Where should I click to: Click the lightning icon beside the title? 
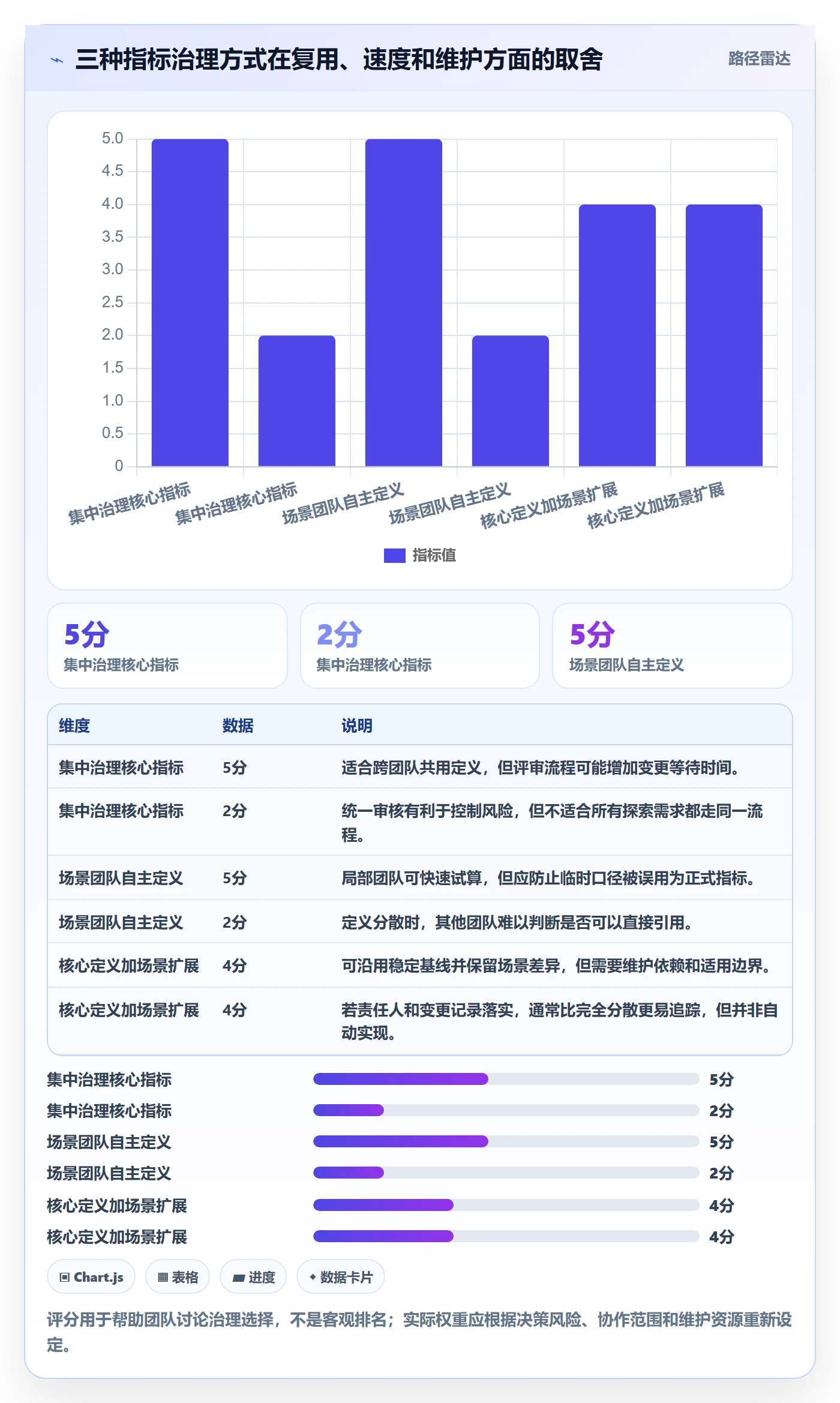pyautogui.click(x=57, y=60)
